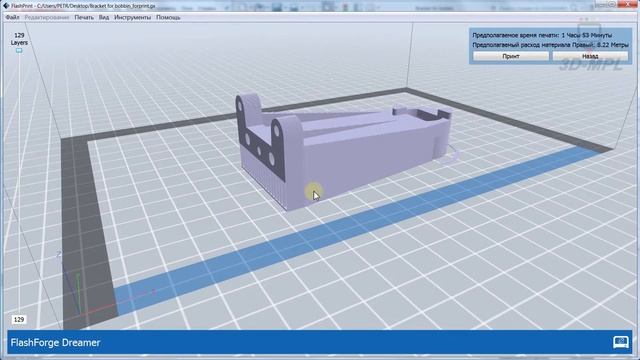
Task: Click the estimated material usage text
Action: [x=550, y=45]
